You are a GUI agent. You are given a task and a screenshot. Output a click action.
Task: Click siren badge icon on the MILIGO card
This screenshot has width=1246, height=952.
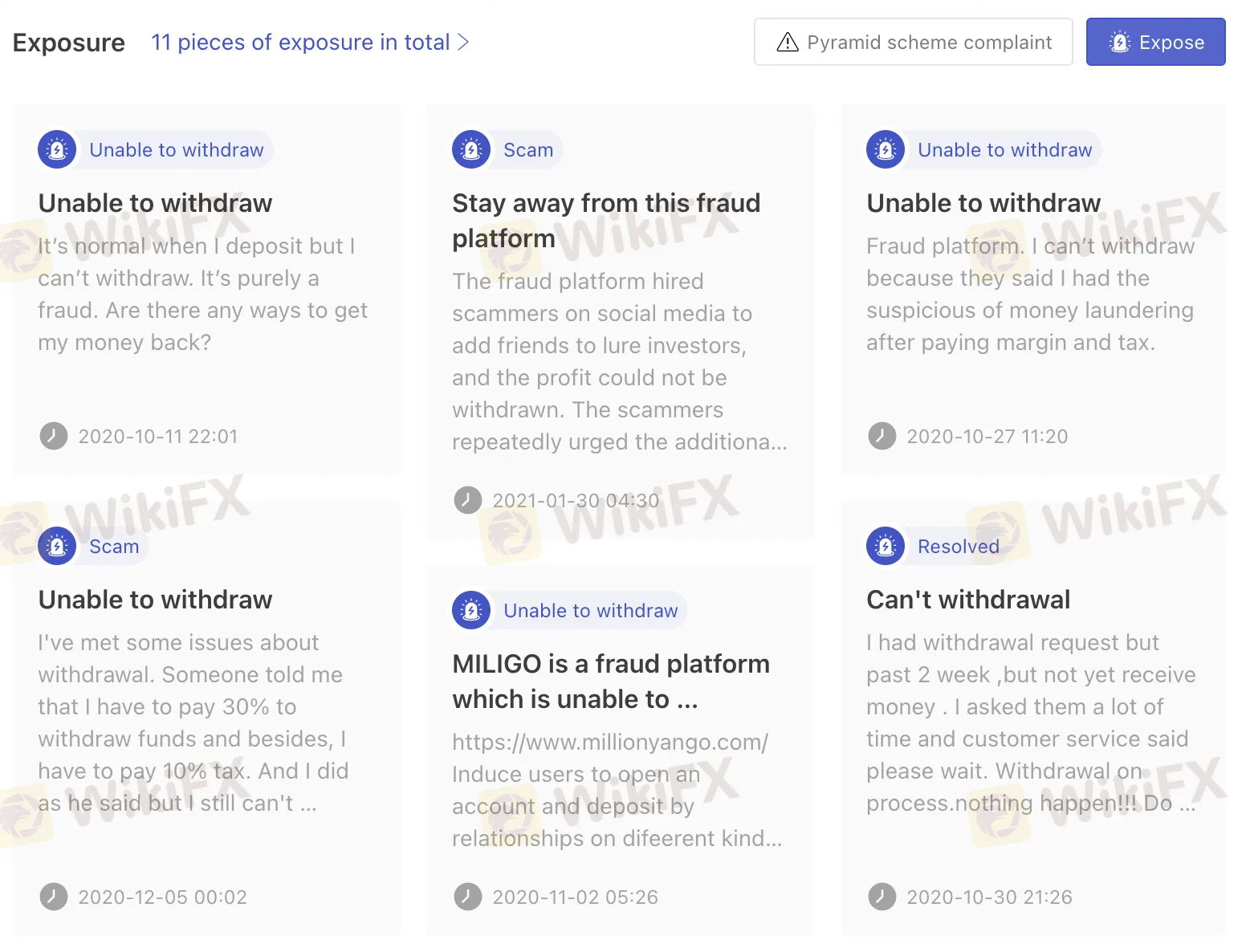[x=471, y=611]
